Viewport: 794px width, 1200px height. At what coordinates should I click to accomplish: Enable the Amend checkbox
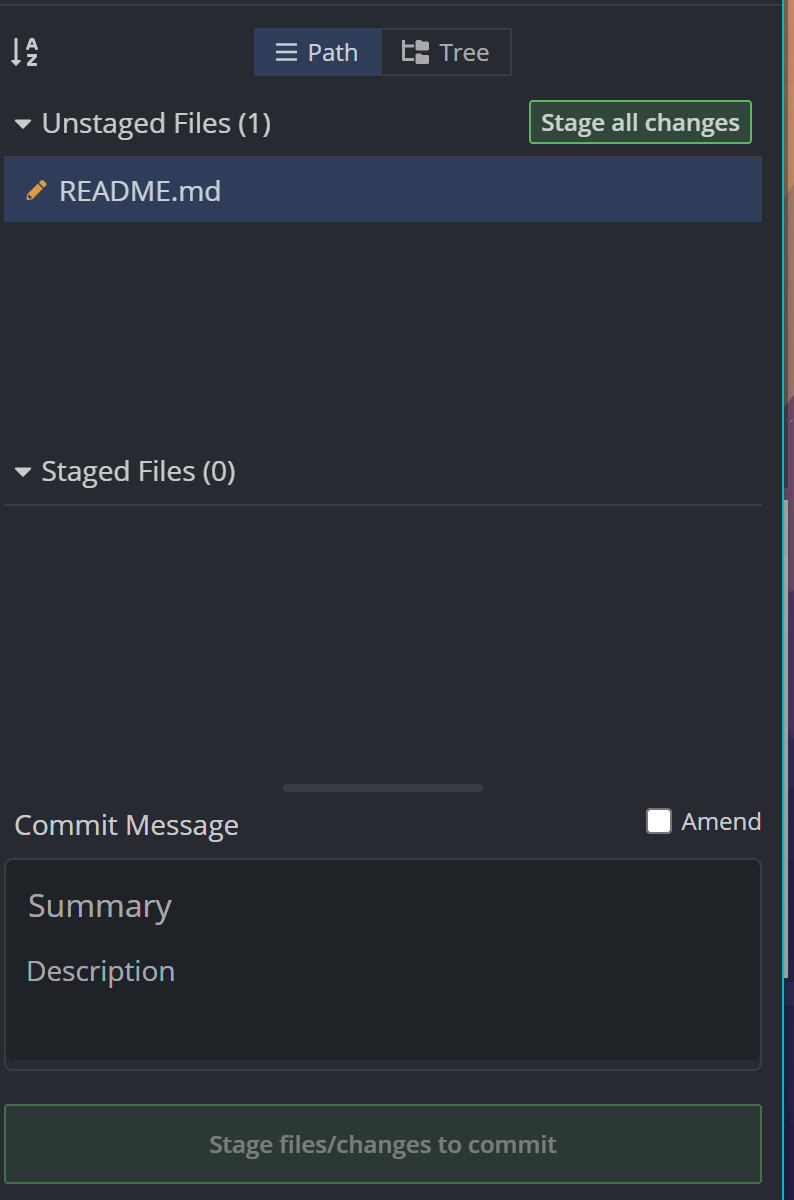(x=658, y=822)
